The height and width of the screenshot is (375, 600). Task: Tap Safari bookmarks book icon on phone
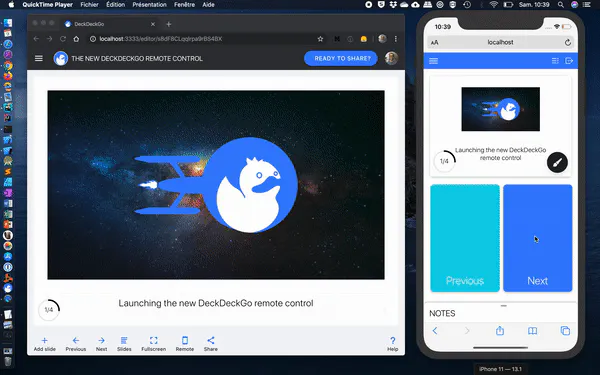point(532,331)
